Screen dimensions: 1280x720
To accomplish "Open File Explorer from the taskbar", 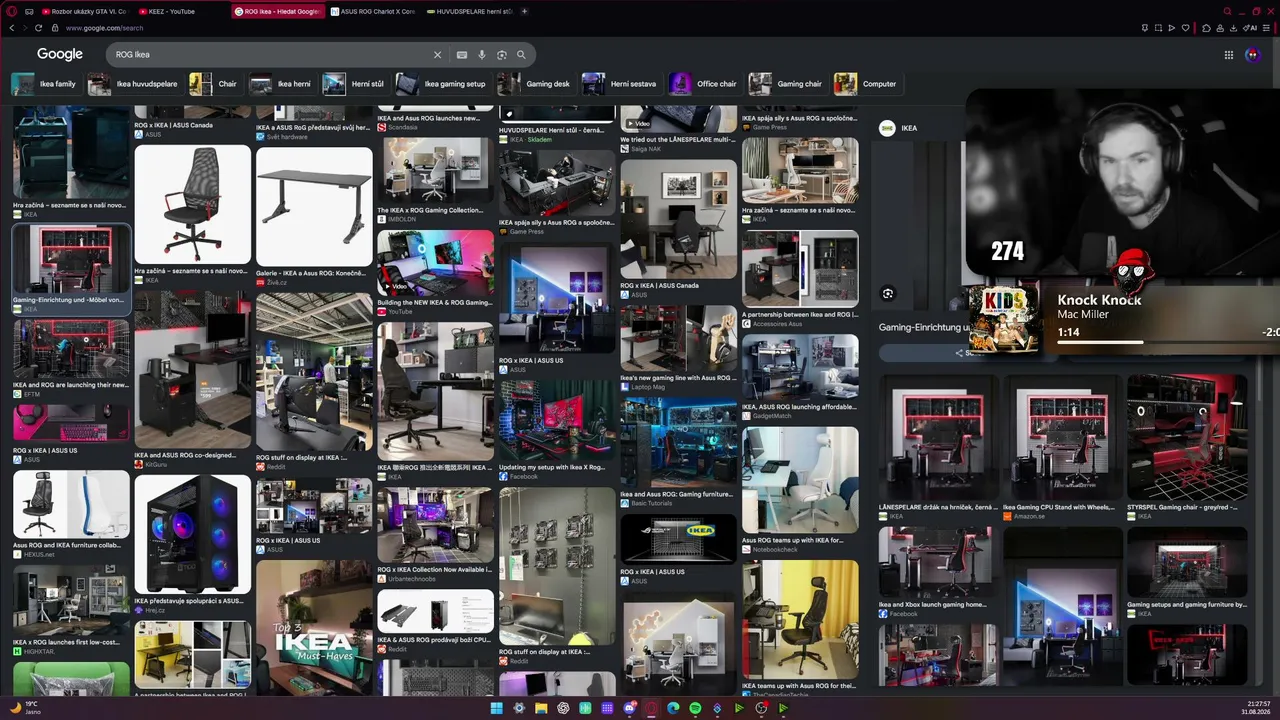I will click(x=541, y=708).
